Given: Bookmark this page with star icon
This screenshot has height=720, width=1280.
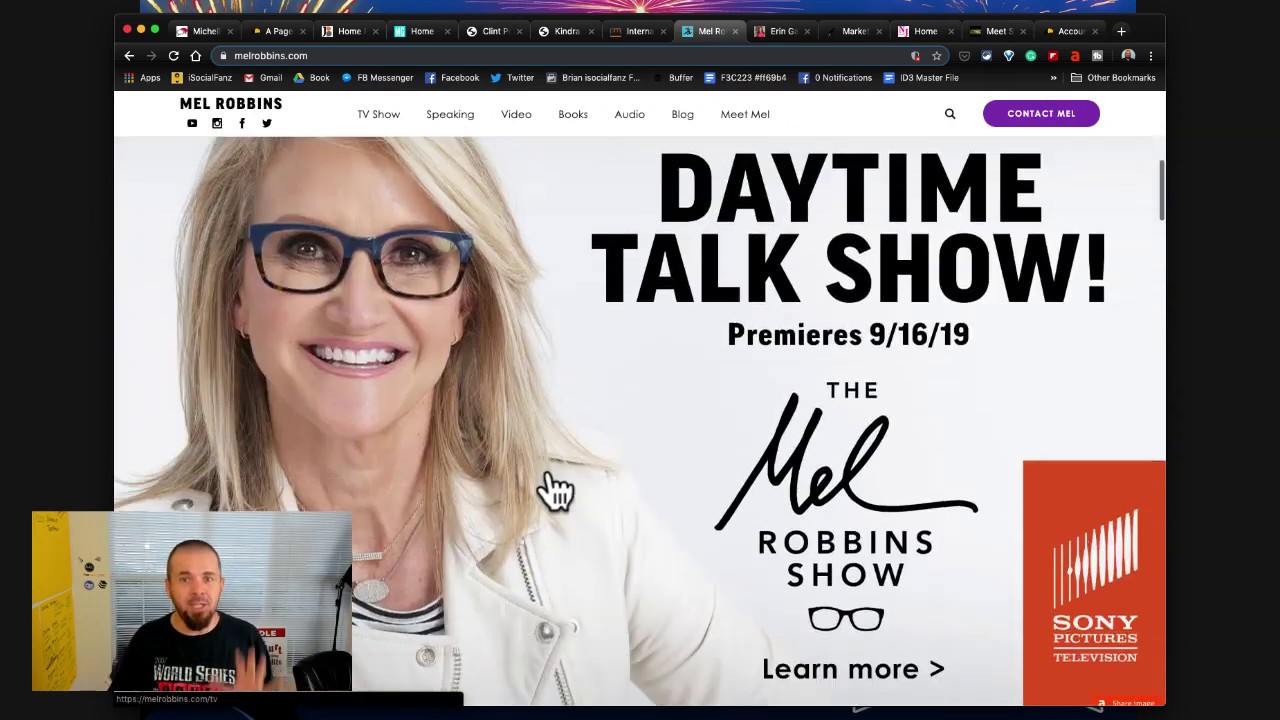Looking at the screenshot, I should point(937,56).
